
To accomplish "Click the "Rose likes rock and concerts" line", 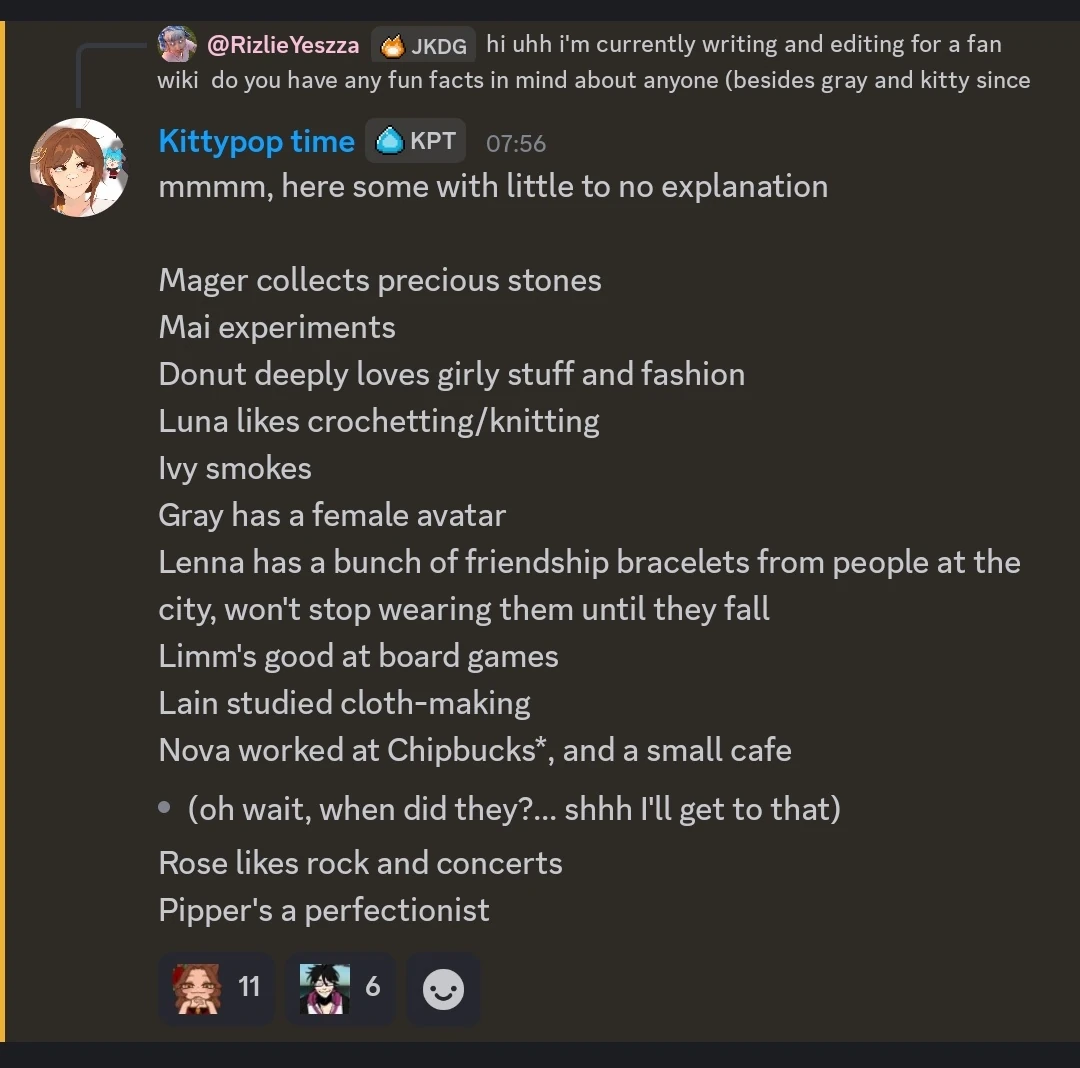I will (360, 863).
